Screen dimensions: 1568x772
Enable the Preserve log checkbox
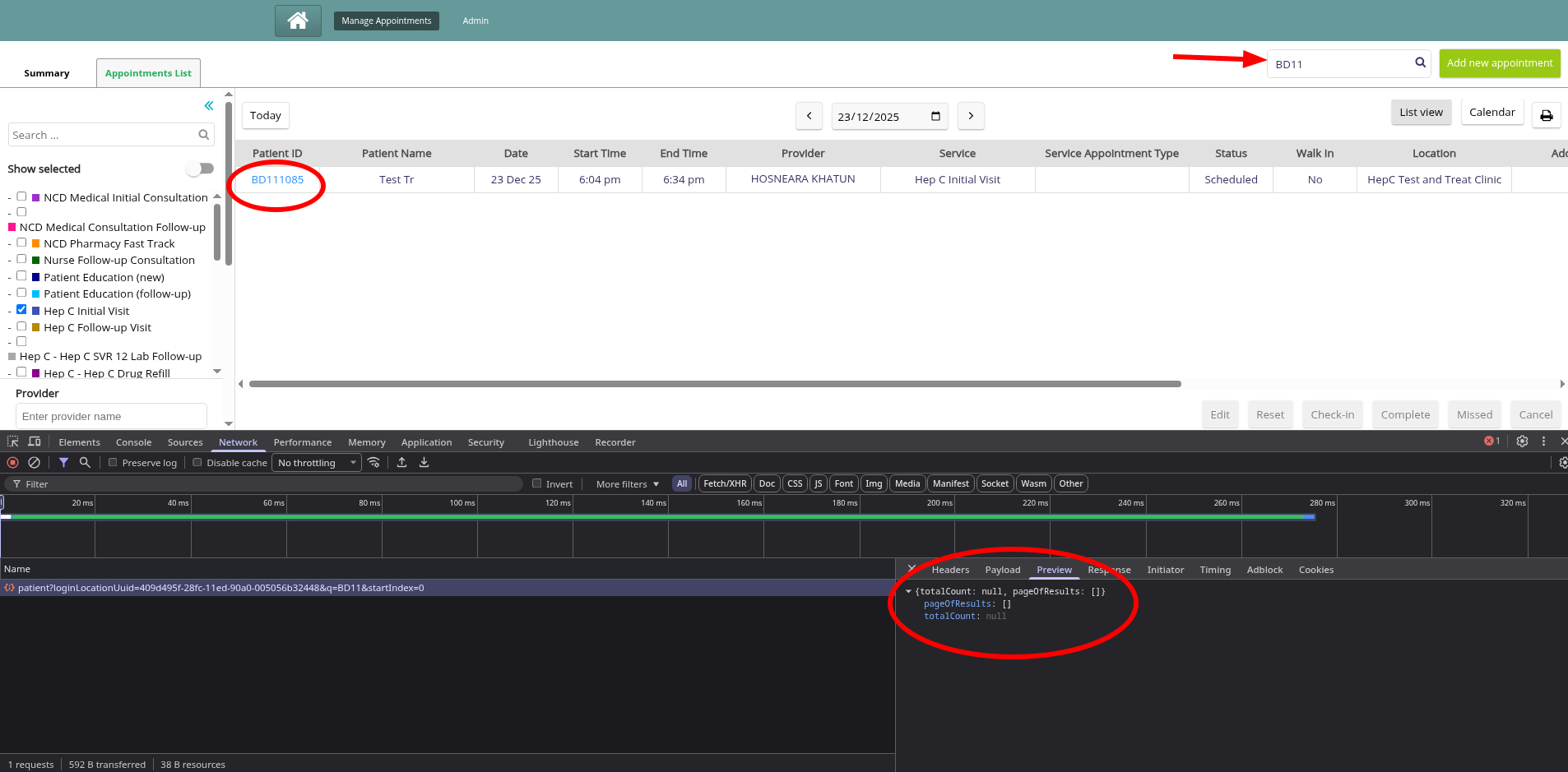tap(114, 463)
